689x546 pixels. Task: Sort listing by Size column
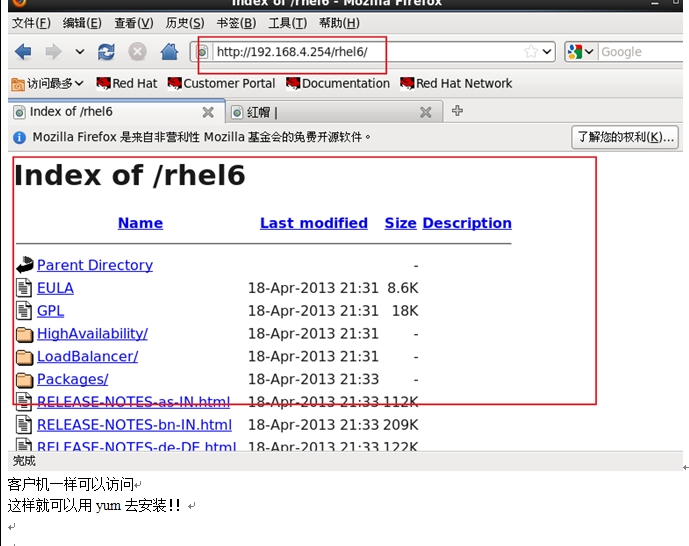pyautogui.click(x=400, y=223)
